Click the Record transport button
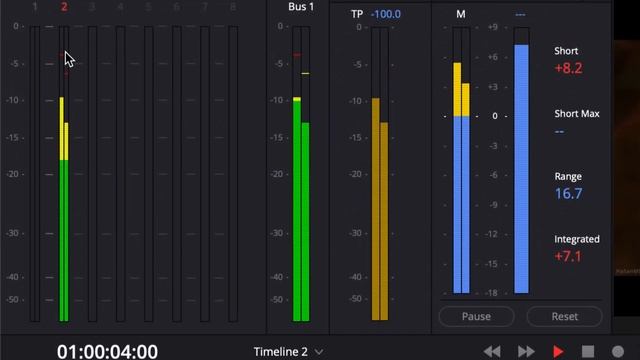This screenshot has width=640, height=360. pos(618,351)
